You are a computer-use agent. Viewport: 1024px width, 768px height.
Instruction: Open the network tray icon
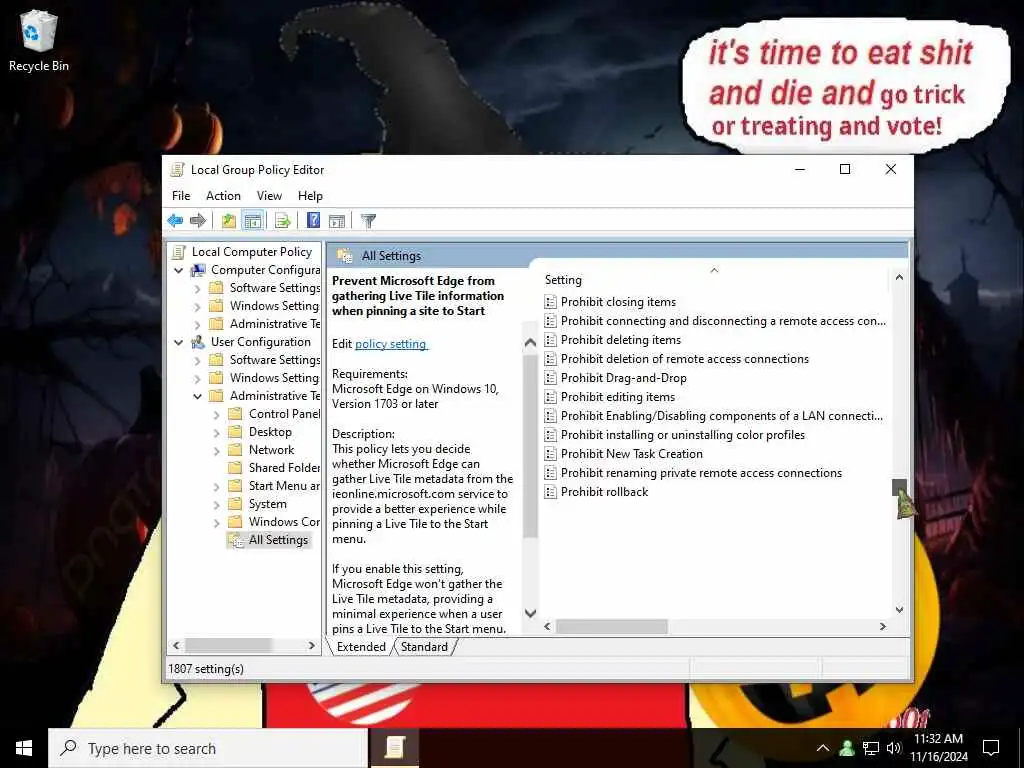pyautogui.click(x=871, y=748)
